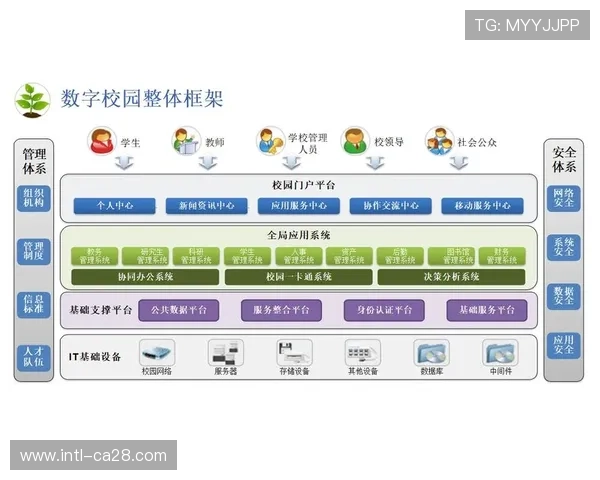Image resolution: width=600 pixels, height=480 pixels.
Task: Select the 学校管理人员 avatar with key
Action: coord(271,141)
